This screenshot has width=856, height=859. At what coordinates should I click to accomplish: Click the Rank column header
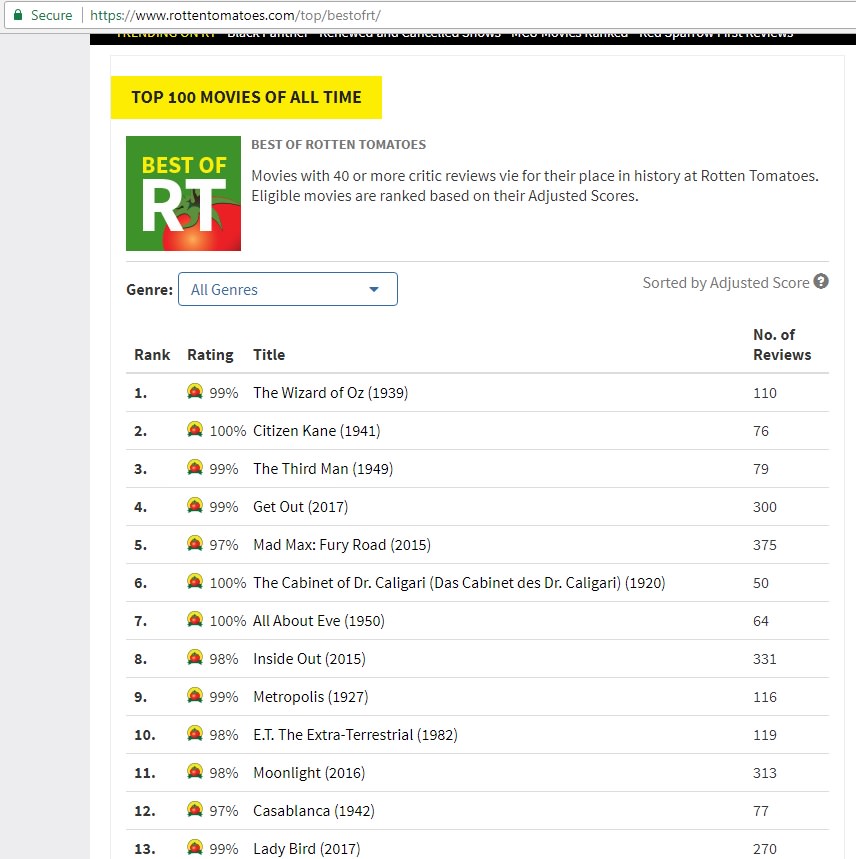click(x=152, y=355)
